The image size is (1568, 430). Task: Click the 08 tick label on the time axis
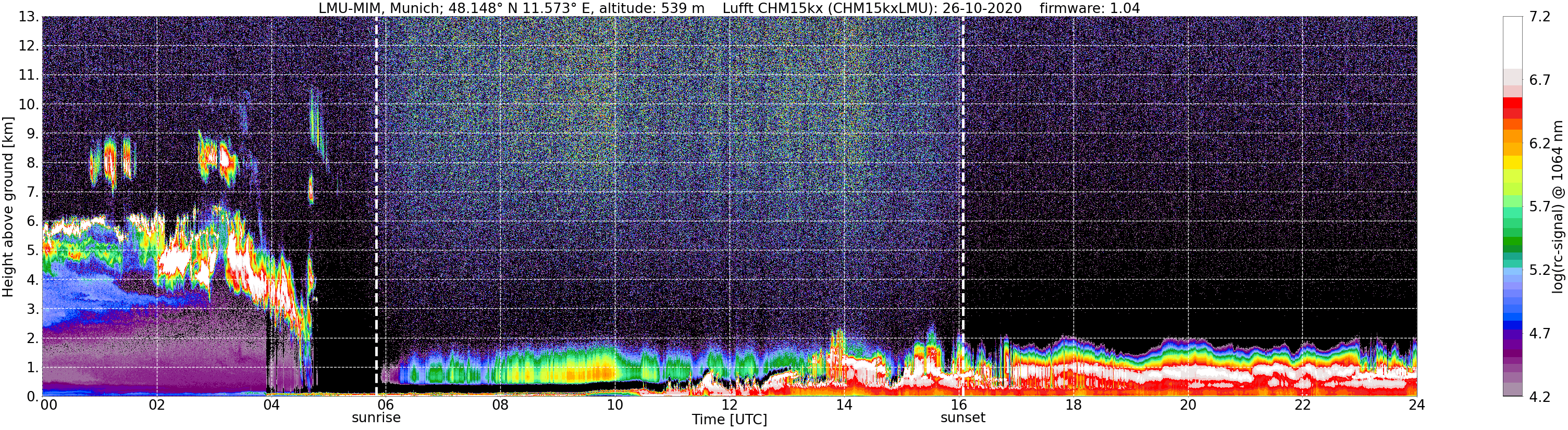[x=500, y=405]
